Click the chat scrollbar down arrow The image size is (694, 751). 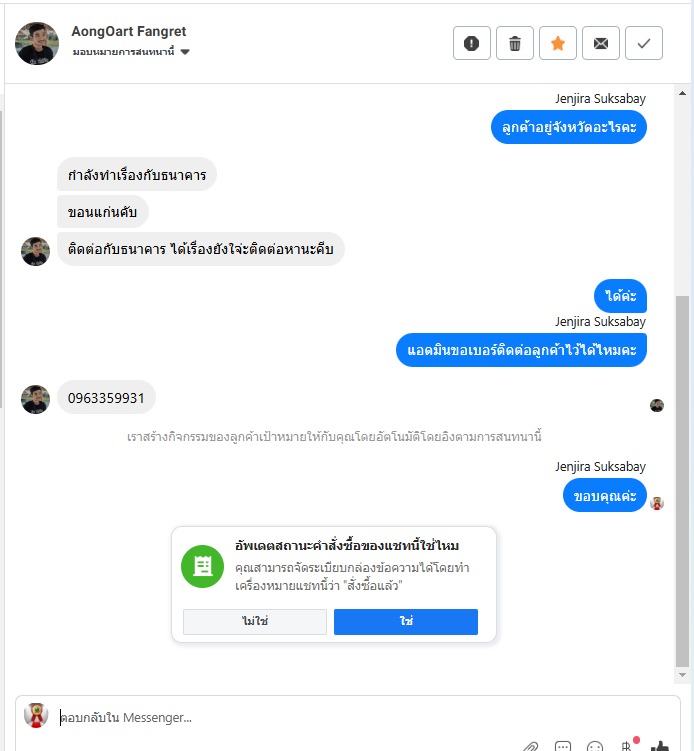[x=683, y=675]
